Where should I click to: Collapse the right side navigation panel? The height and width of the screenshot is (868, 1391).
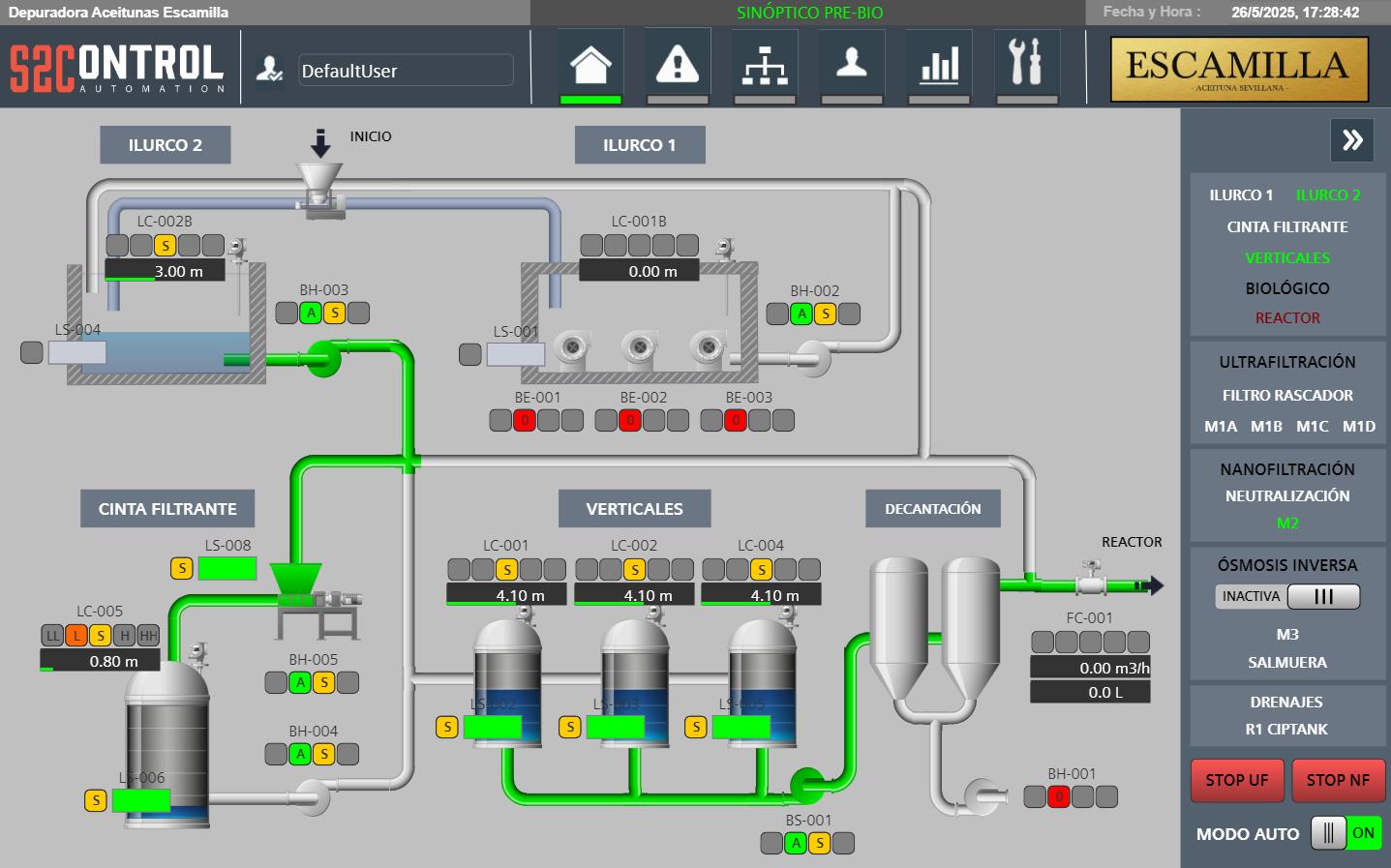pyautogui.click(x=1352, y=140)
